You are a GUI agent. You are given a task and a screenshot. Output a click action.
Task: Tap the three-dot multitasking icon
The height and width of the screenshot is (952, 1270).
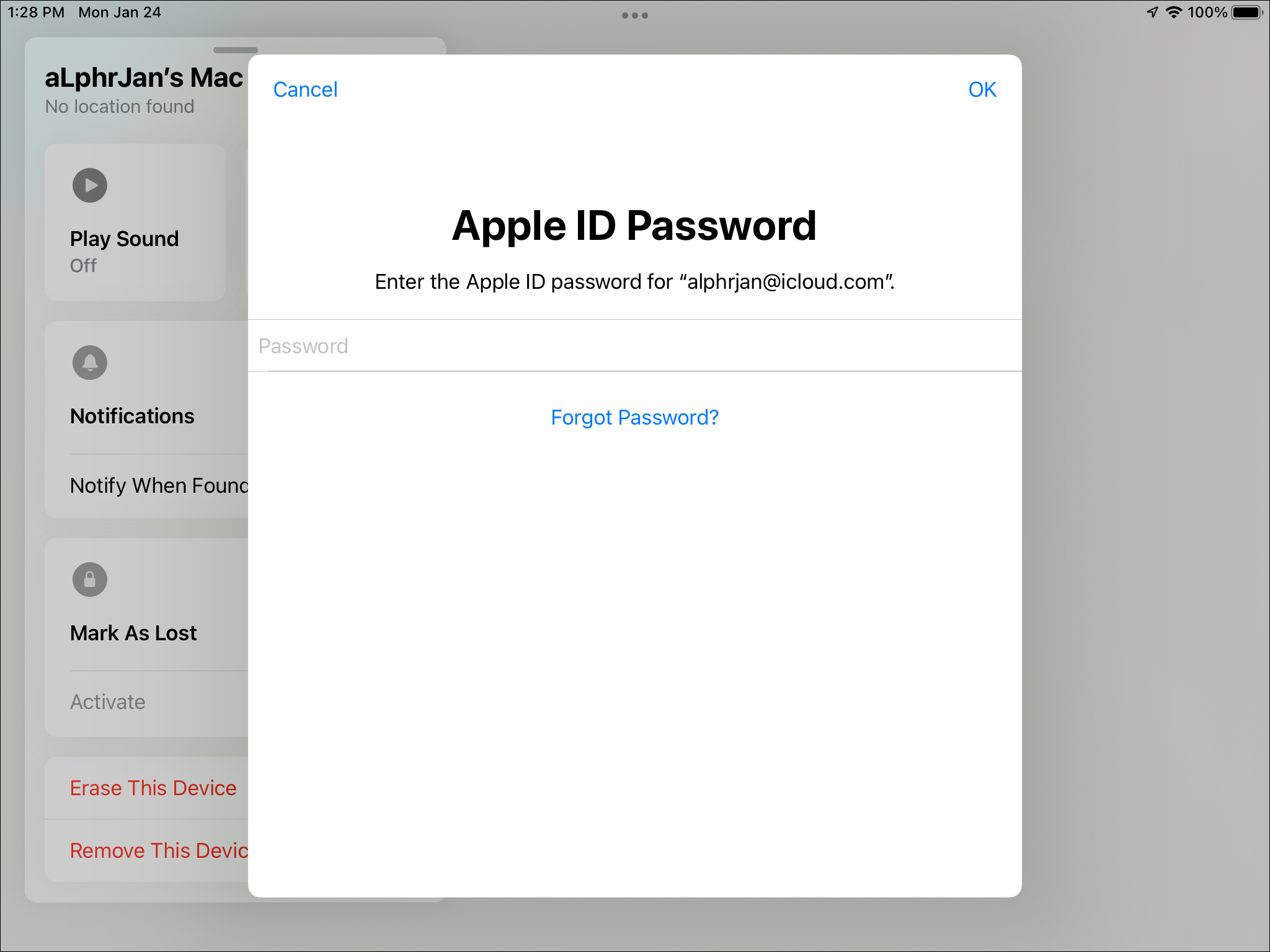(x=634, y=15)
